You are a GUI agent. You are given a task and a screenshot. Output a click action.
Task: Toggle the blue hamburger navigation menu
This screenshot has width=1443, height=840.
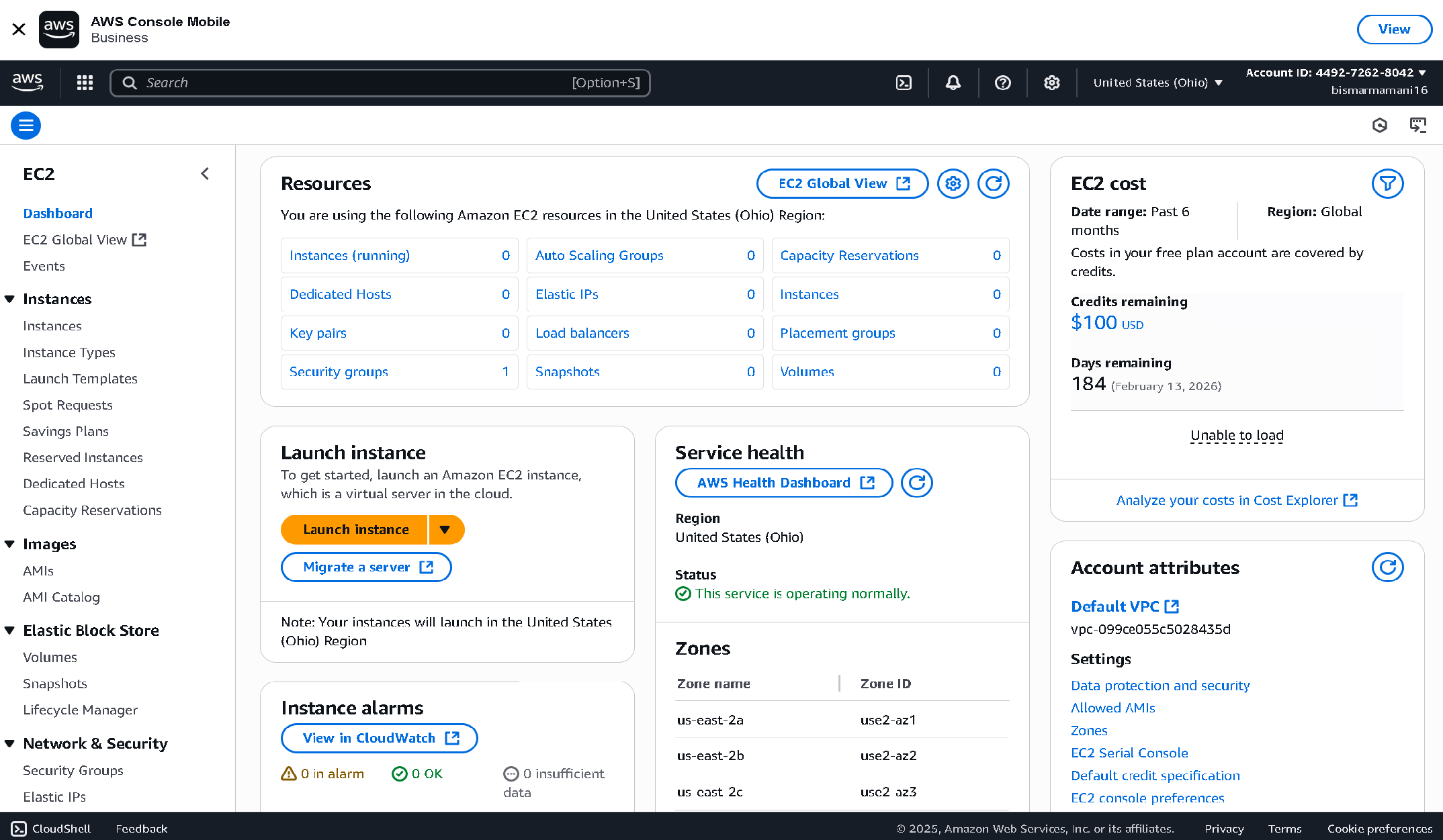tap(26, 126)
